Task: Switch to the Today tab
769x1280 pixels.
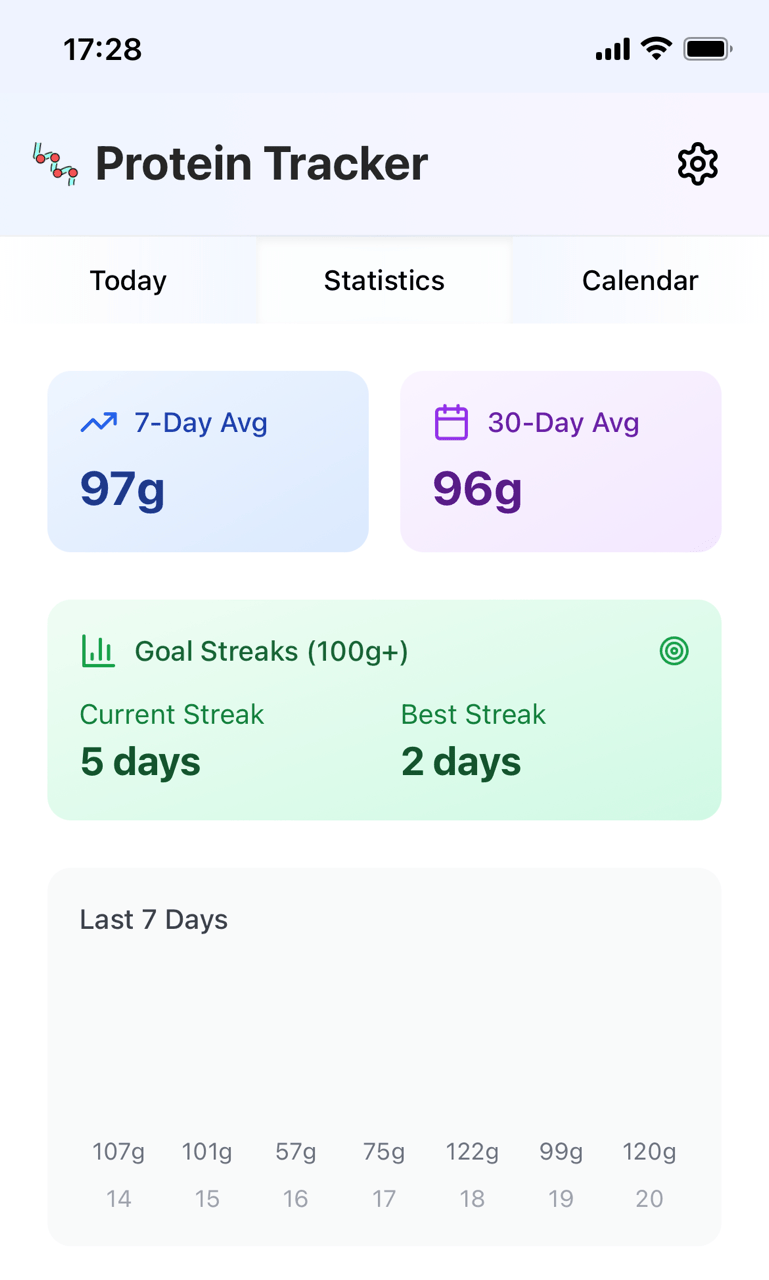Action: click(128, 281)
